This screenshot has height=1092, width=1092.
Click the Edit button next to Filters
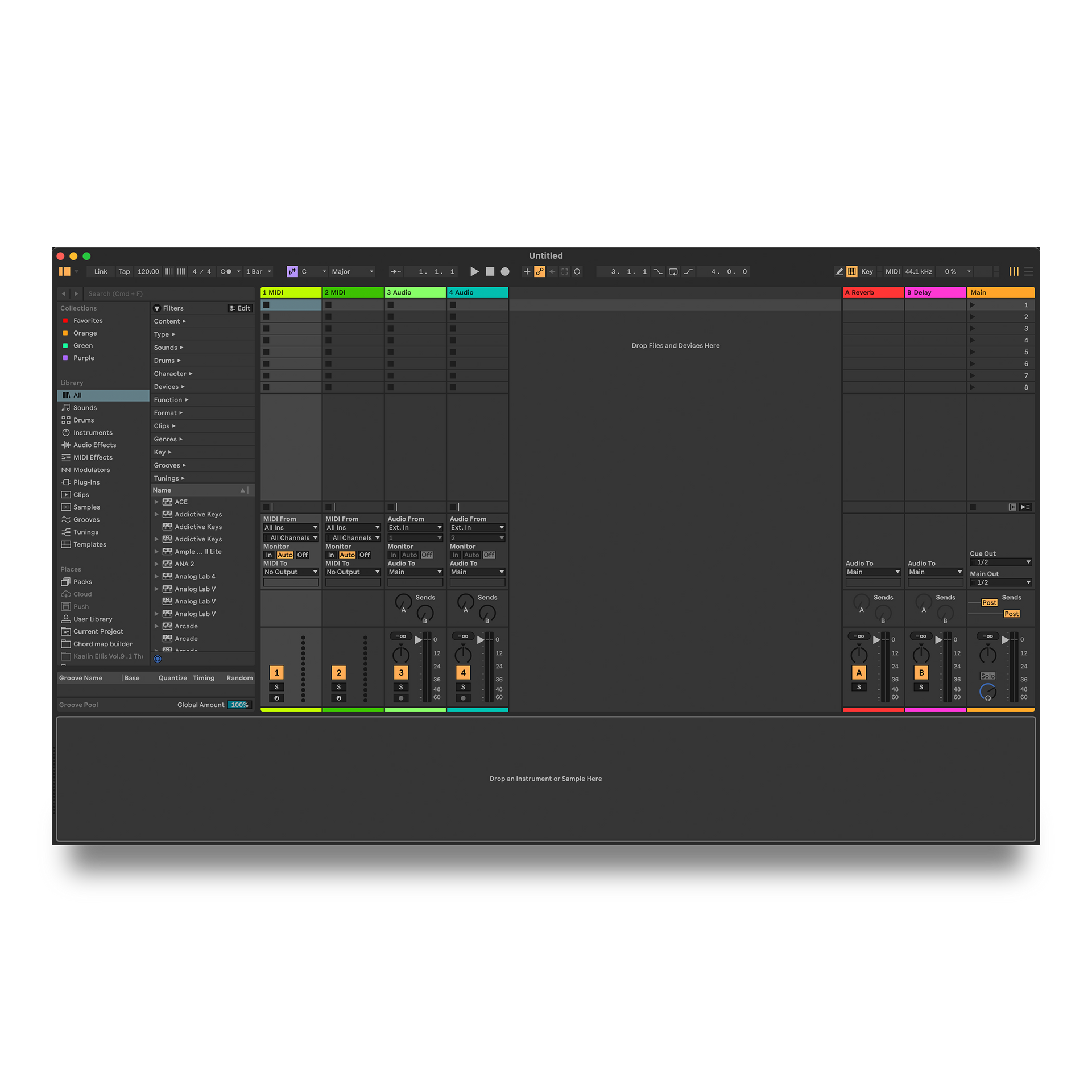(x=240, y=308)
